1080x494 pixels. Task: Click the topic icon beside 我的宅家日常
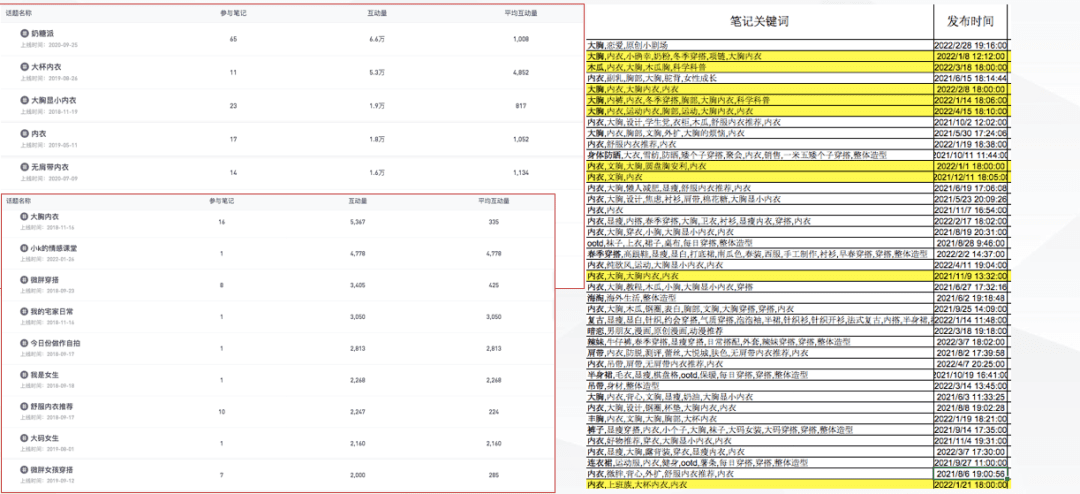pos(25,311)
